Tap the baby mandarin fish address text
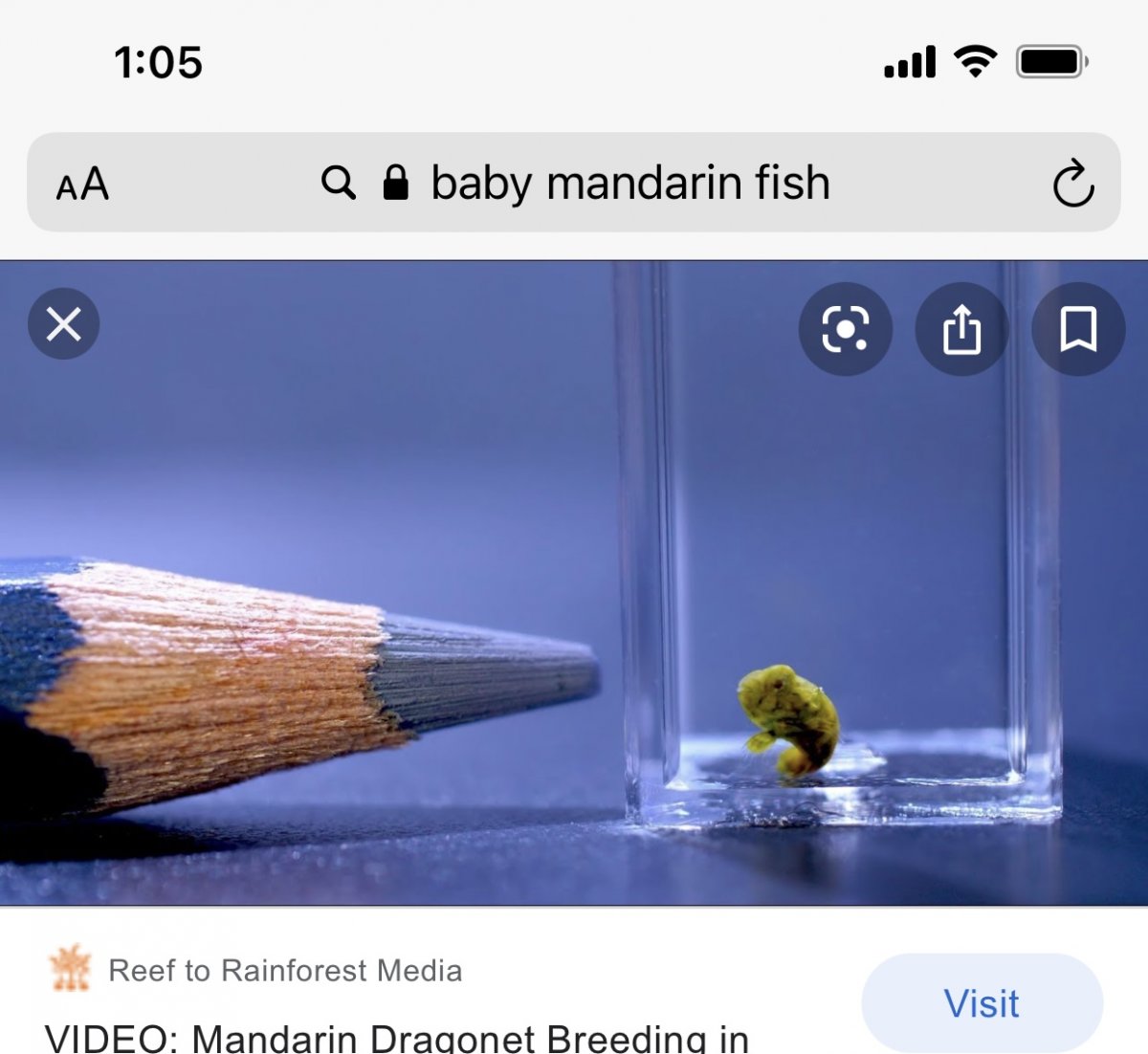 [x=630, y=183]
